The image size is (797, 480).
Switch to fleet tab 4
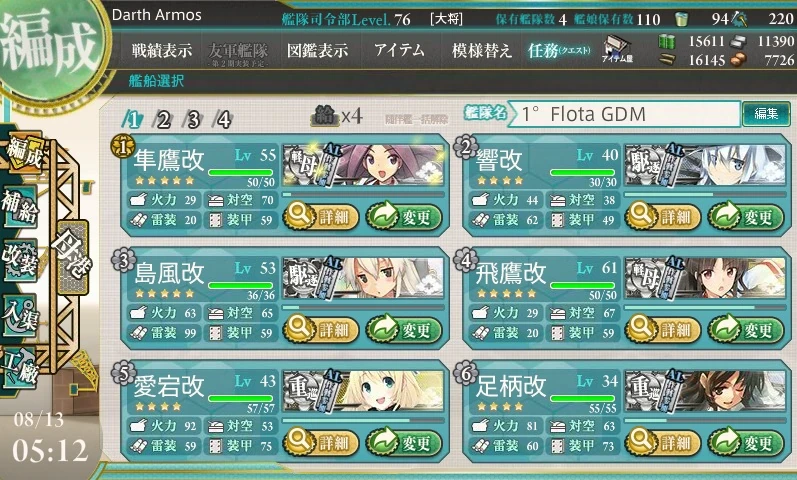[224, 120]
